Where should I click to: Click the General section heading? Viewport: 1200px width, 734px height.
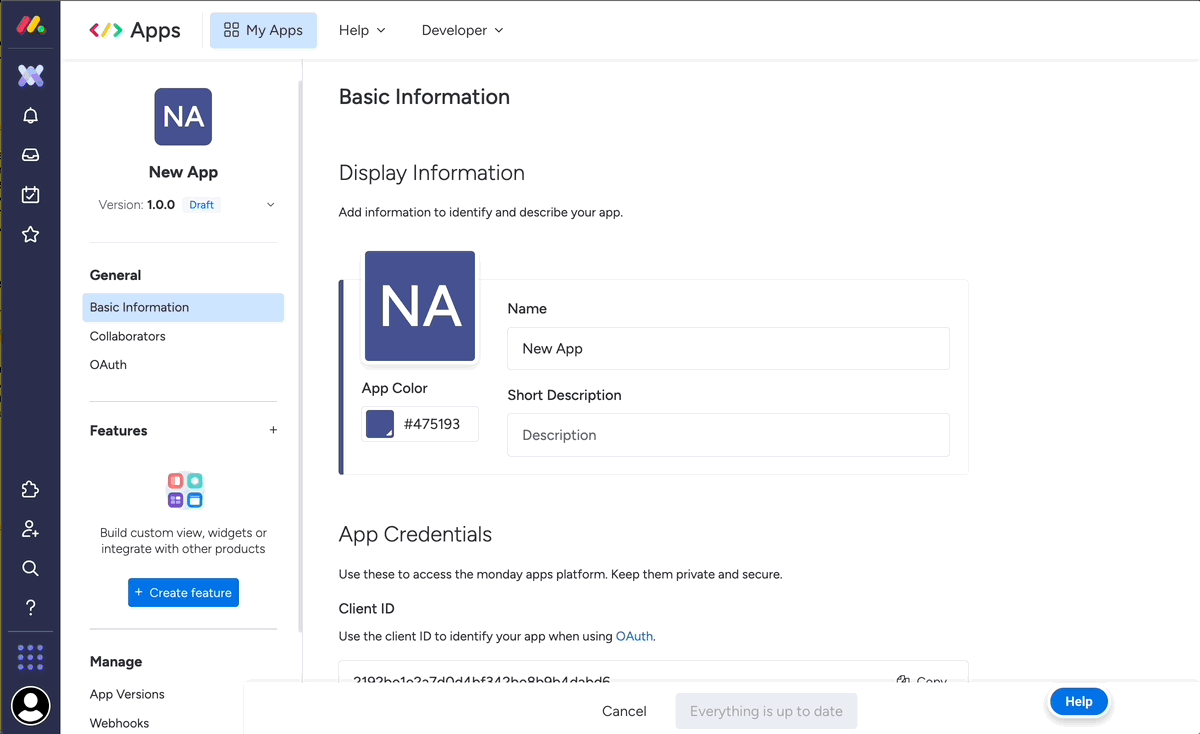coord(115,275)
